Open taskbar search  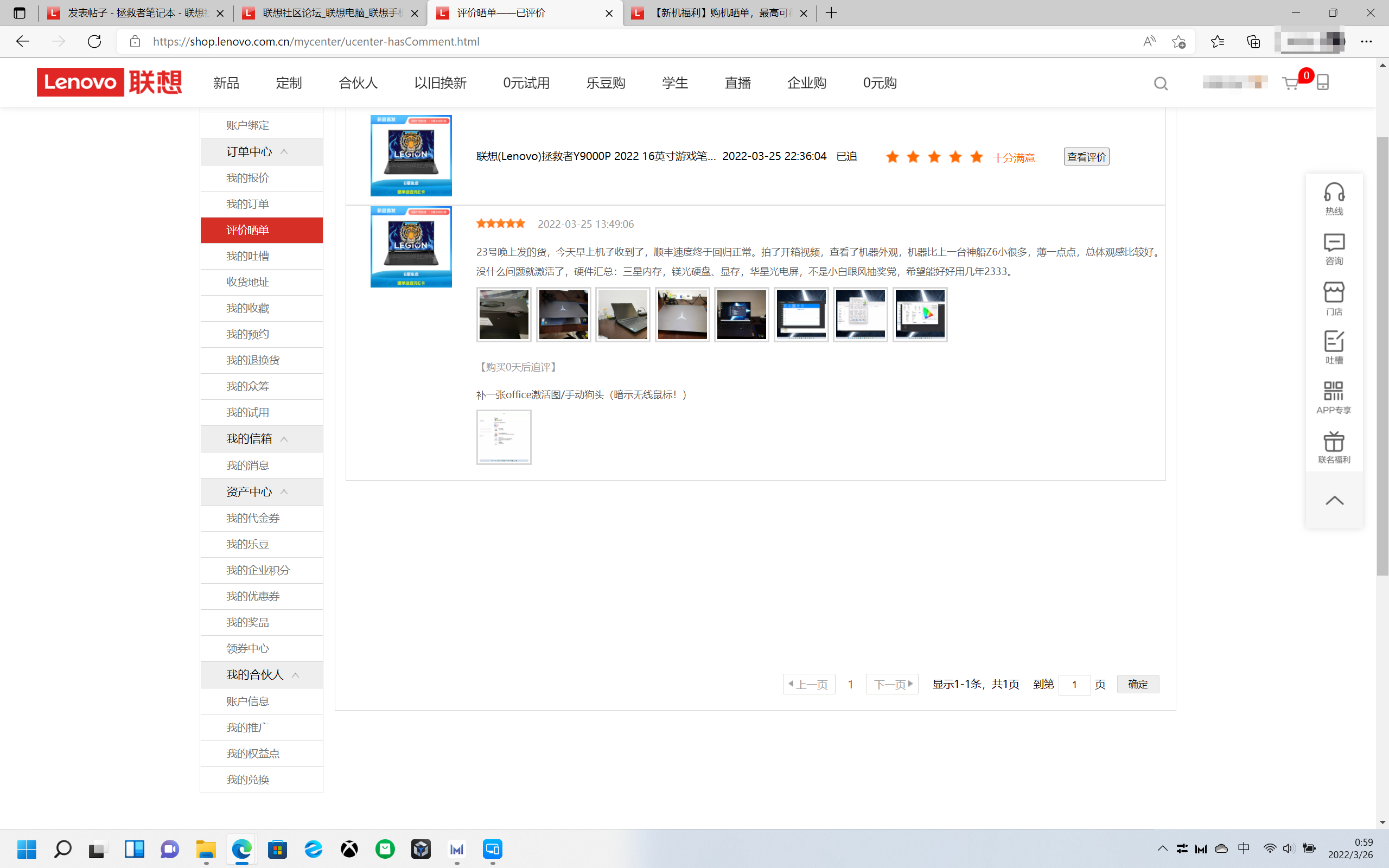62,848
